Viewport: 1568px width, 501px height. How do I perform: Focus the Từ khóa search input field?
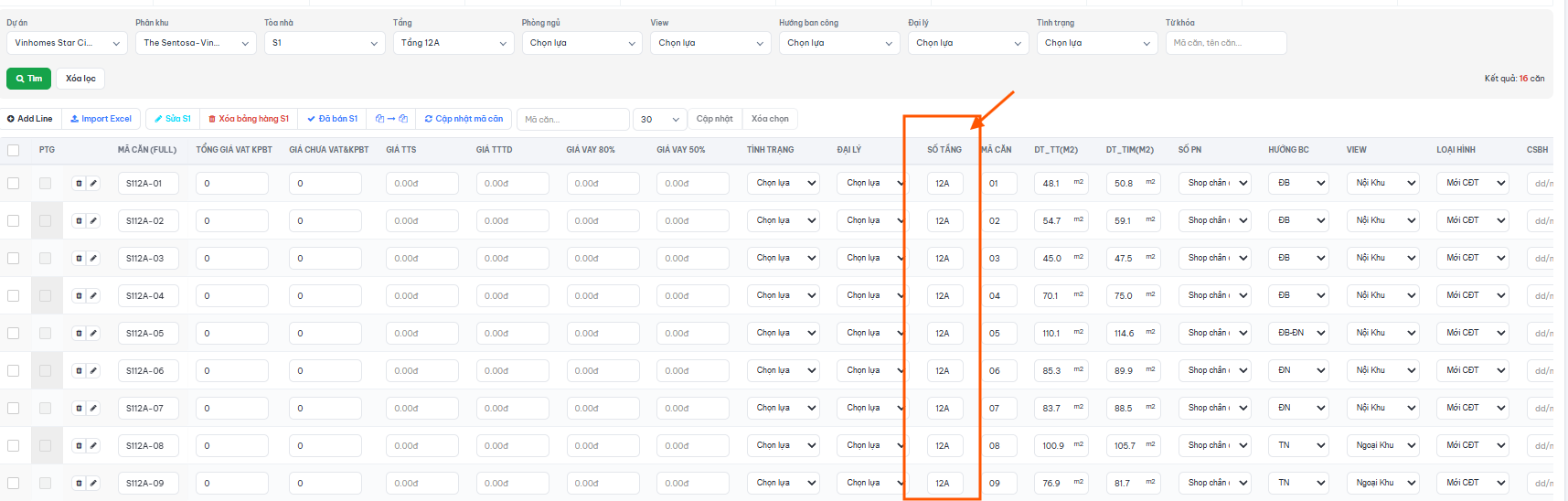(1226, 43)
